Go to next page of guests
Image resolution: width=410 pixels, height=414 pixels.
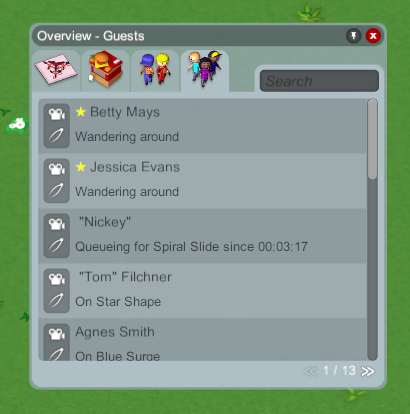[368, 371]
